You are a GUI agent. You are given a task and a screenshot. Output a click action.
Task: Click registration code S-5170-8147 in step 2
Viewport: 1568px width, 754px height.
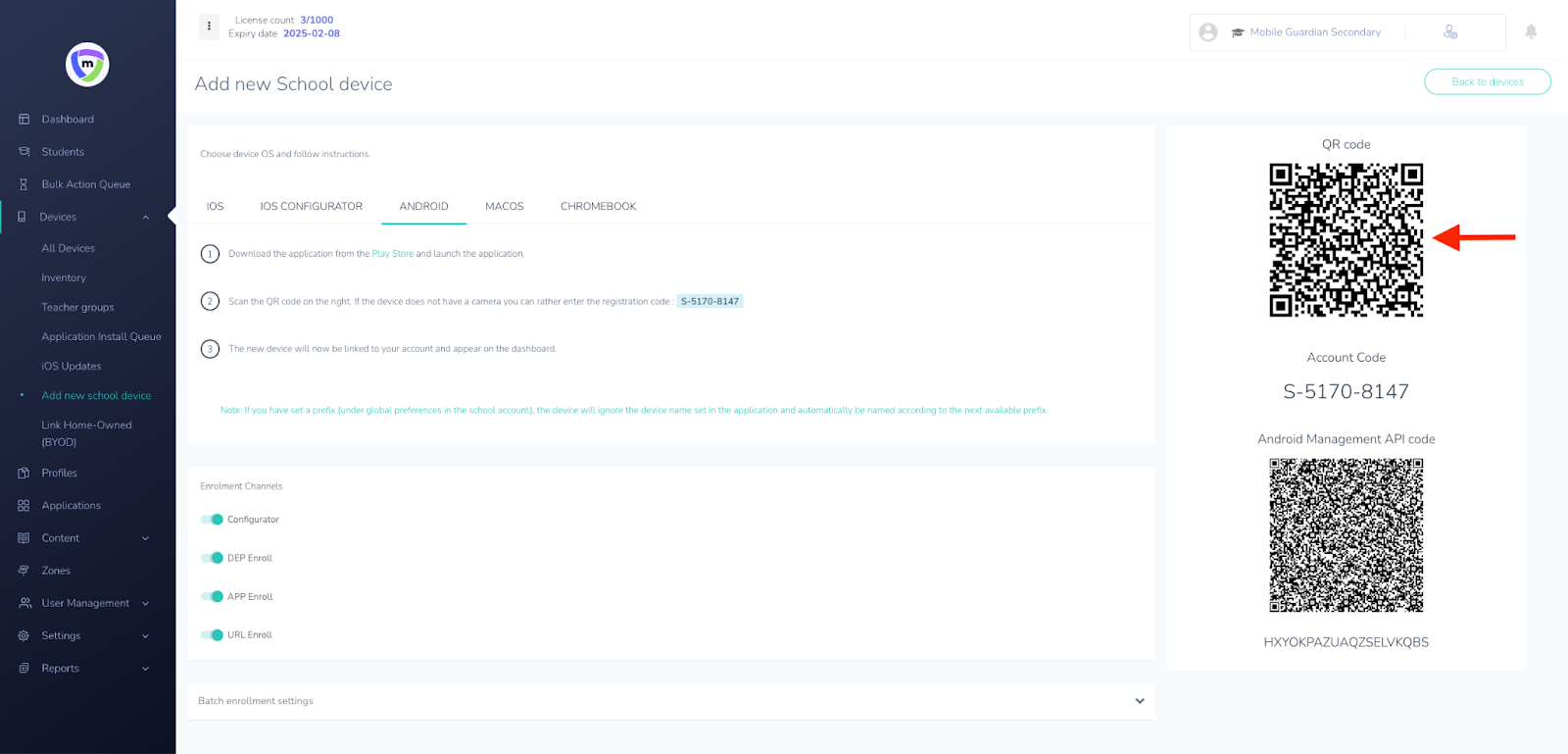point(710,301)
